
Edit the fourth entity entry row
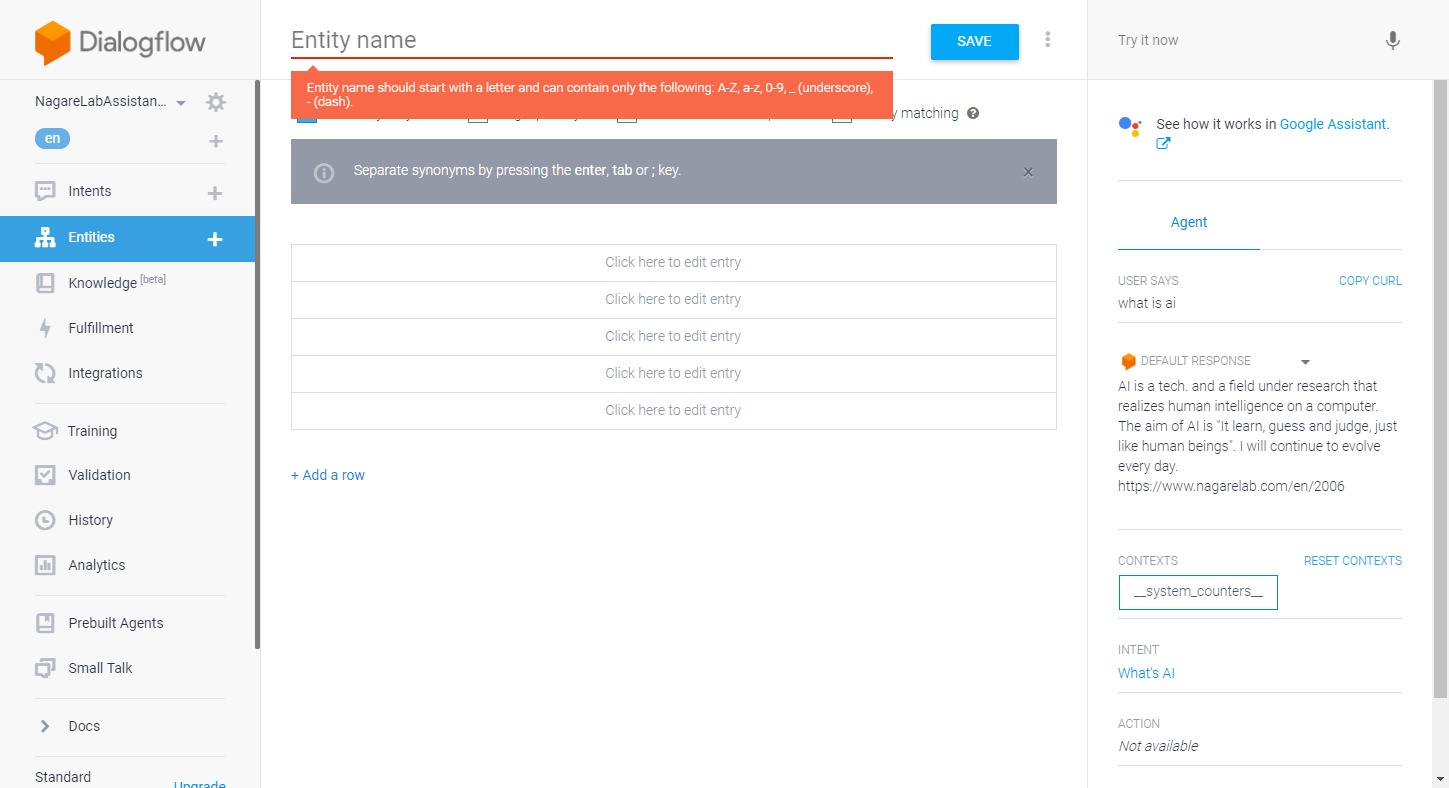pos(673,374)
